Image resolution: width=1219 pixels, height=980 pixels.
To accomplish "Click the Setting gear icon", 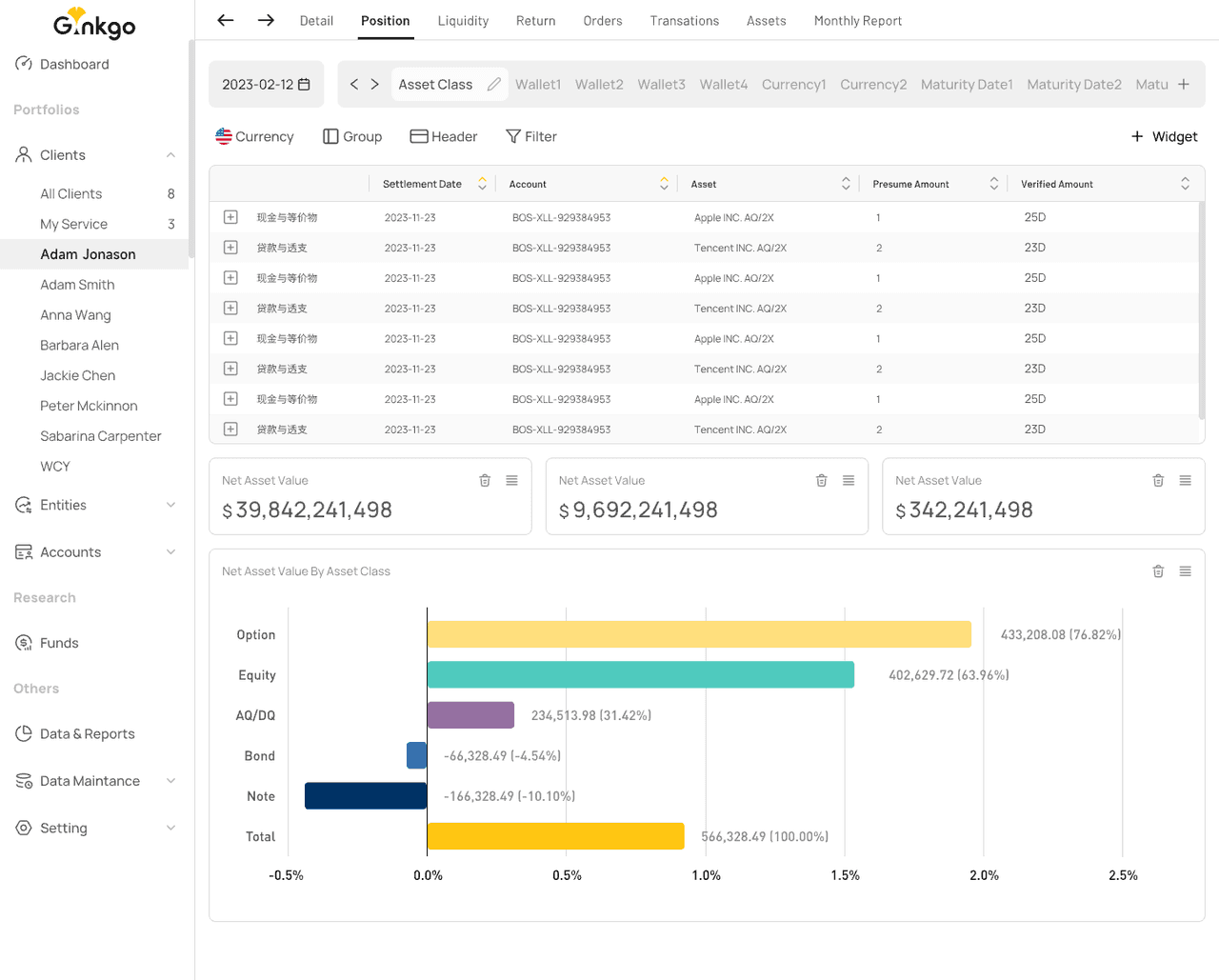I will (24, 828).
